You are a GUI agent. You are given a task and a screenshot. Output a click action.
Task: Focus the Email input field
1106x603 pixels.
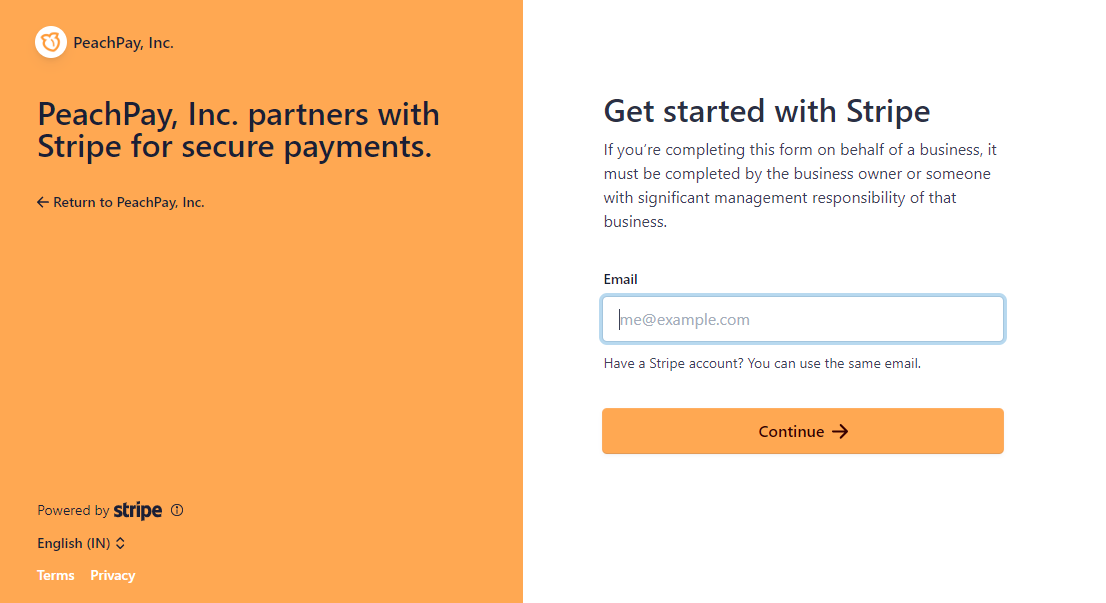(803, 319)
